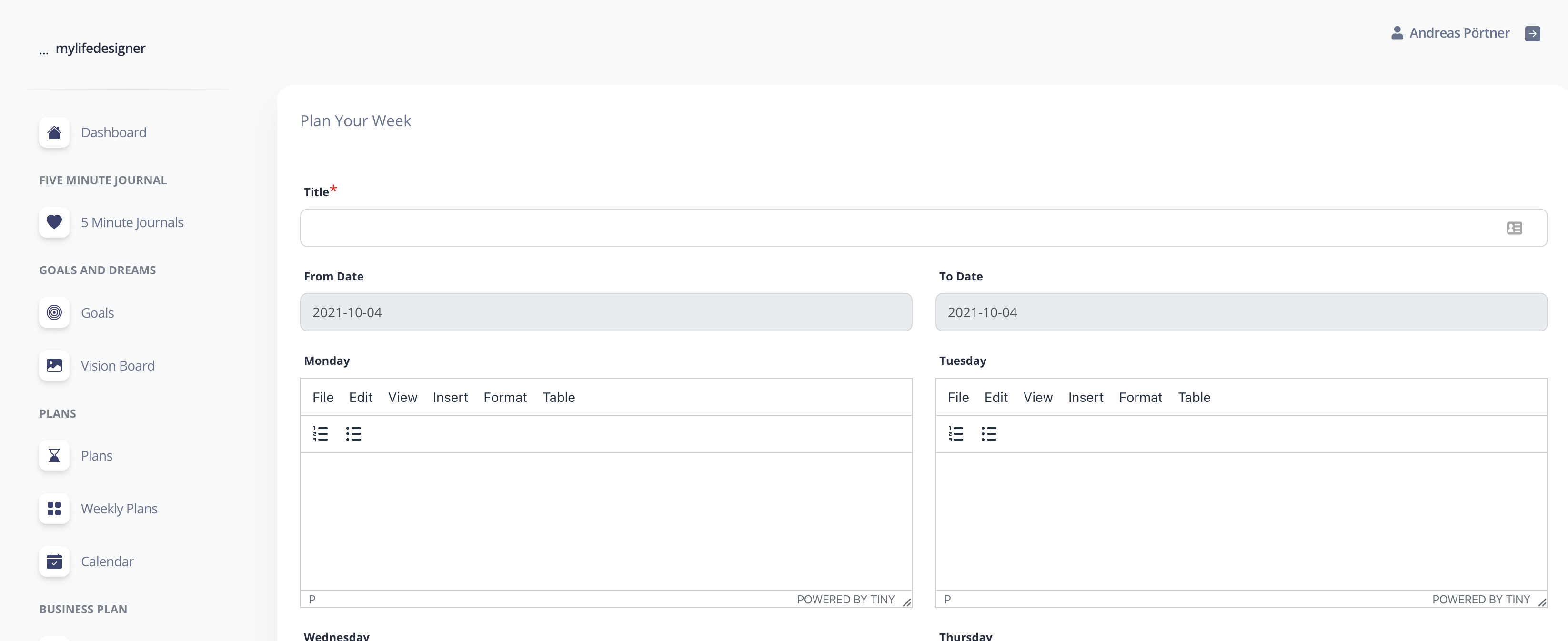Select the Monday editor File menu
This screenshot has width=1568, height=641.
click(x=322, y=397)
